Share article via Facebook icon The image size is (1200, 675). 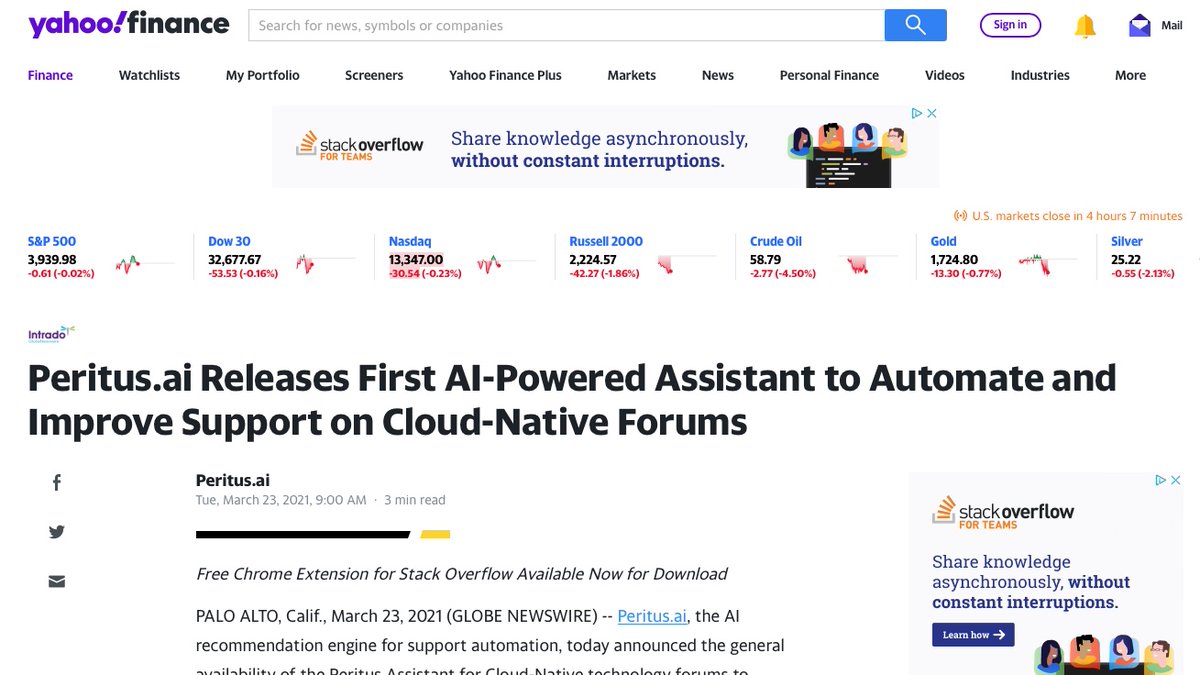point(57,483)
